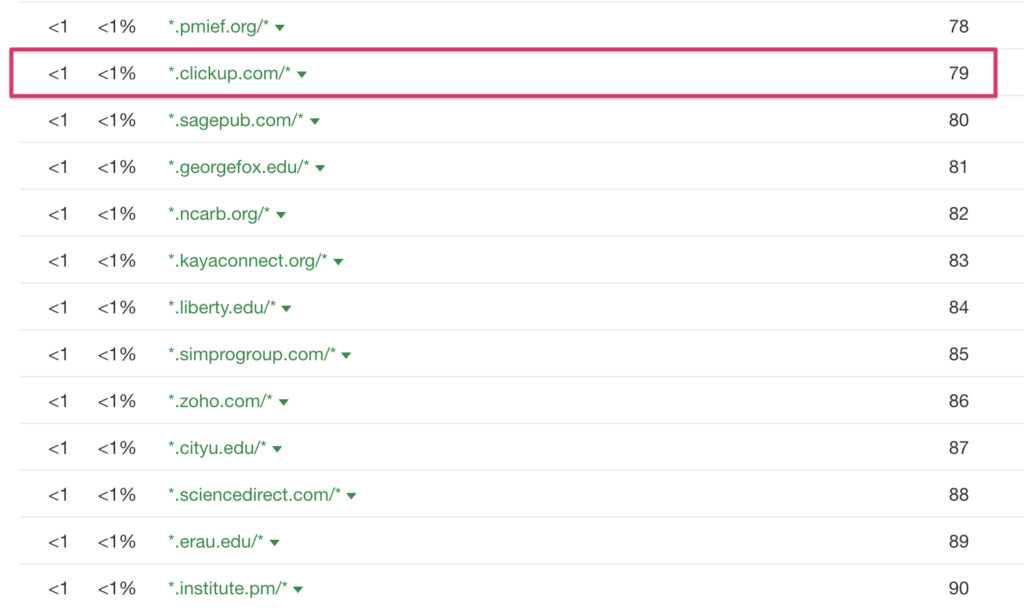Open the *.liberty.edu/* domain link
Image resolution: width=1024 pixels, height=610 pixels.
pyautogui.click(x=221, y=308)
